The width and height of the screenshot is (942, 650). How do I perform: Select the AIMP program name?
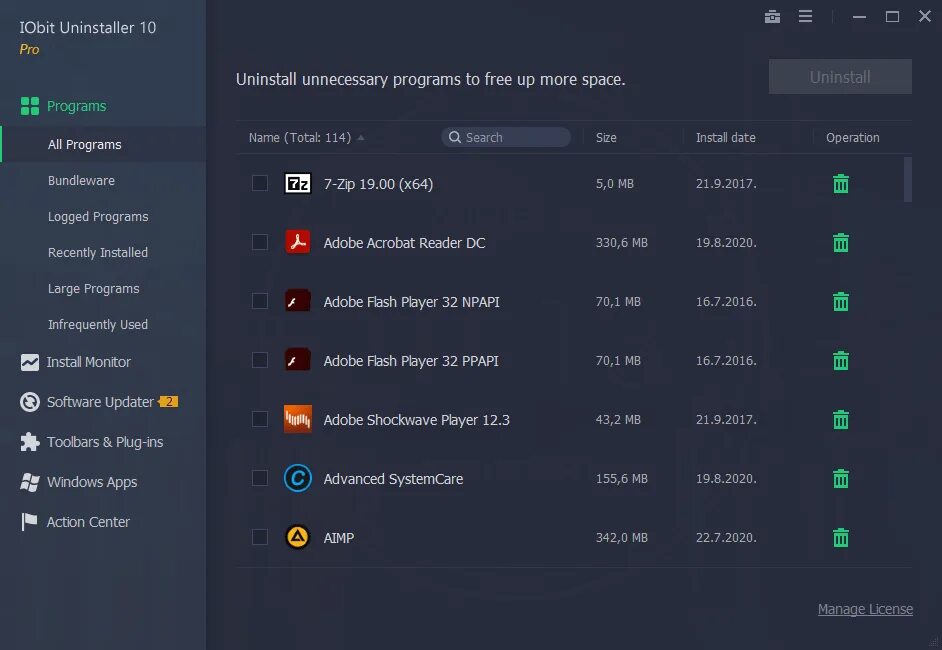pos(339,538)
